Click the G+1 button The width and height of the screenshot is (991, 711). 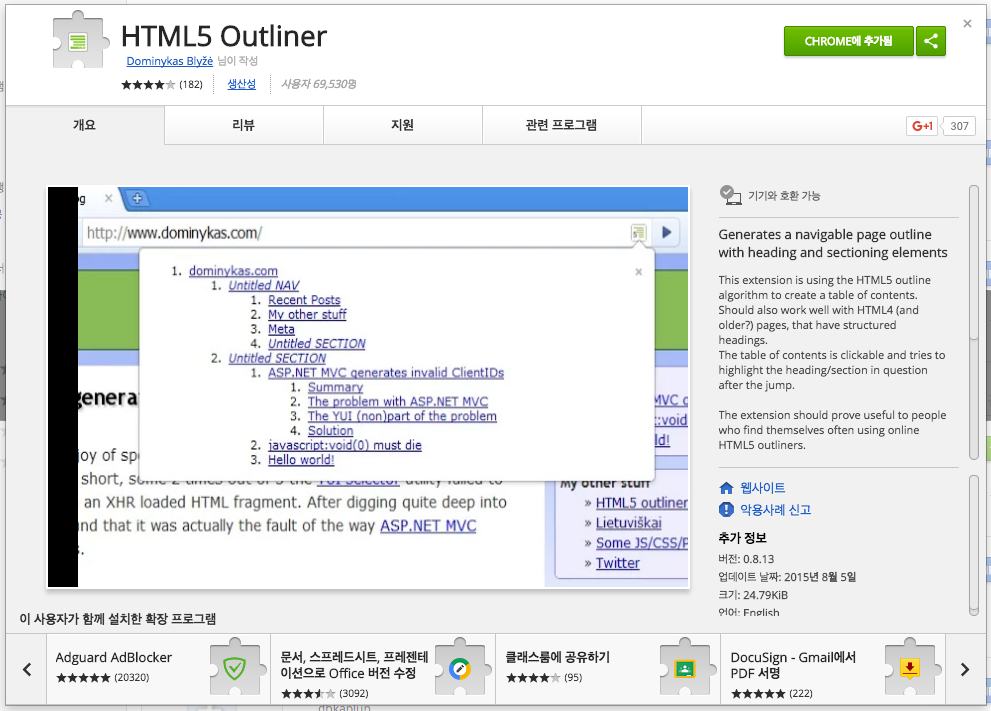[x=922, y=126]
